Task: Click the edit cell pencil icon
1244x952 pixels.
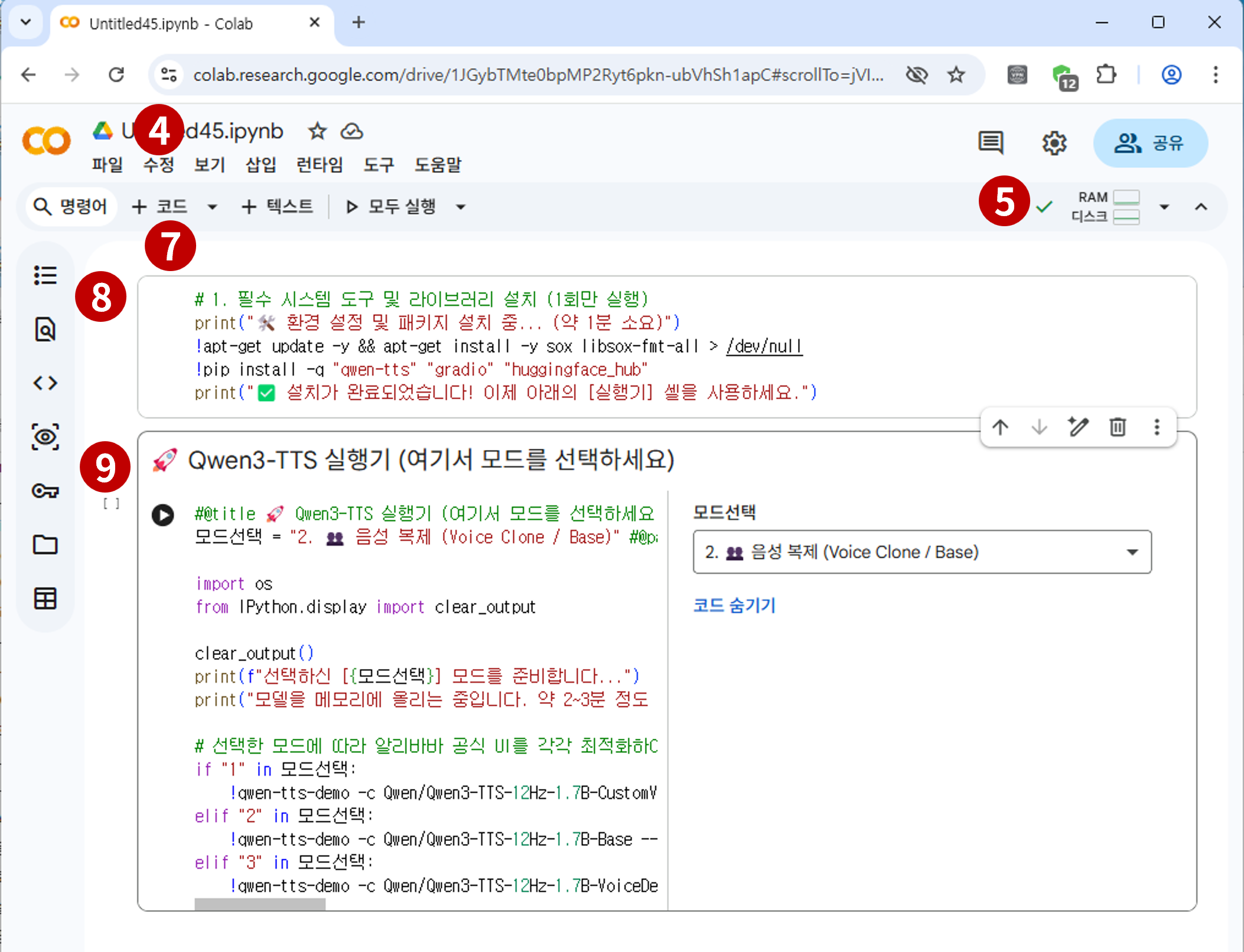Action: pyautogui.click(x=1078, y=426)
